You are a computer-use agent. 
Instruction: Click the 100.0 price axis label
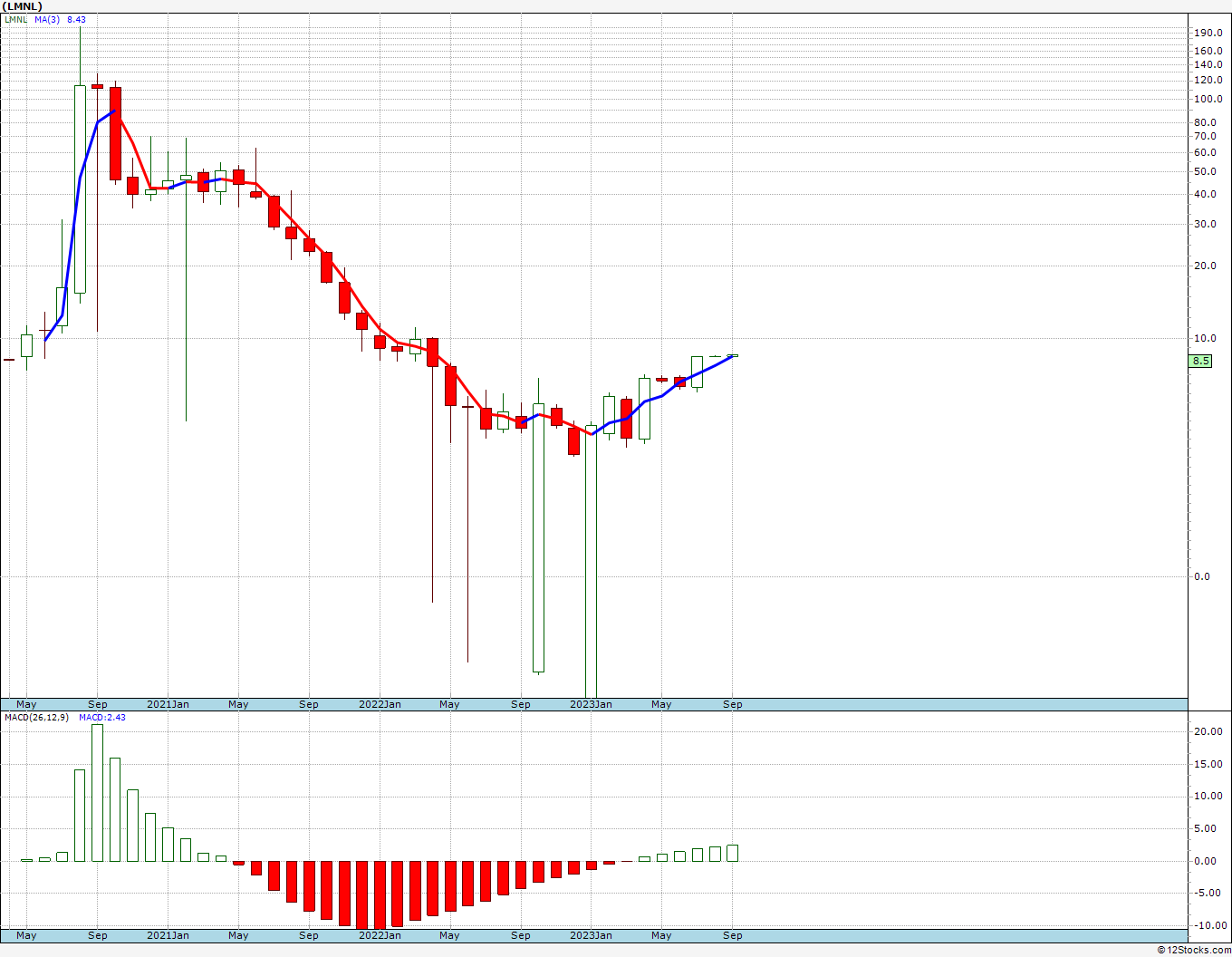click(x=1208, y=100)
